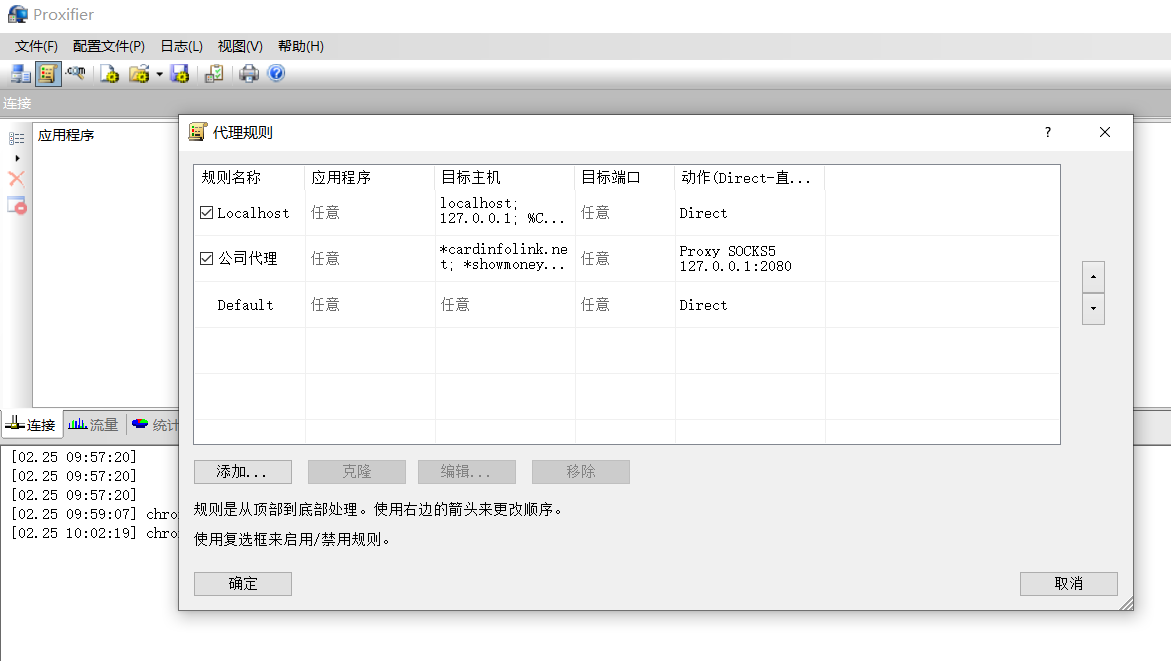Move rule down with the down arrow
1171x661 pixels.
[1093, 308]
